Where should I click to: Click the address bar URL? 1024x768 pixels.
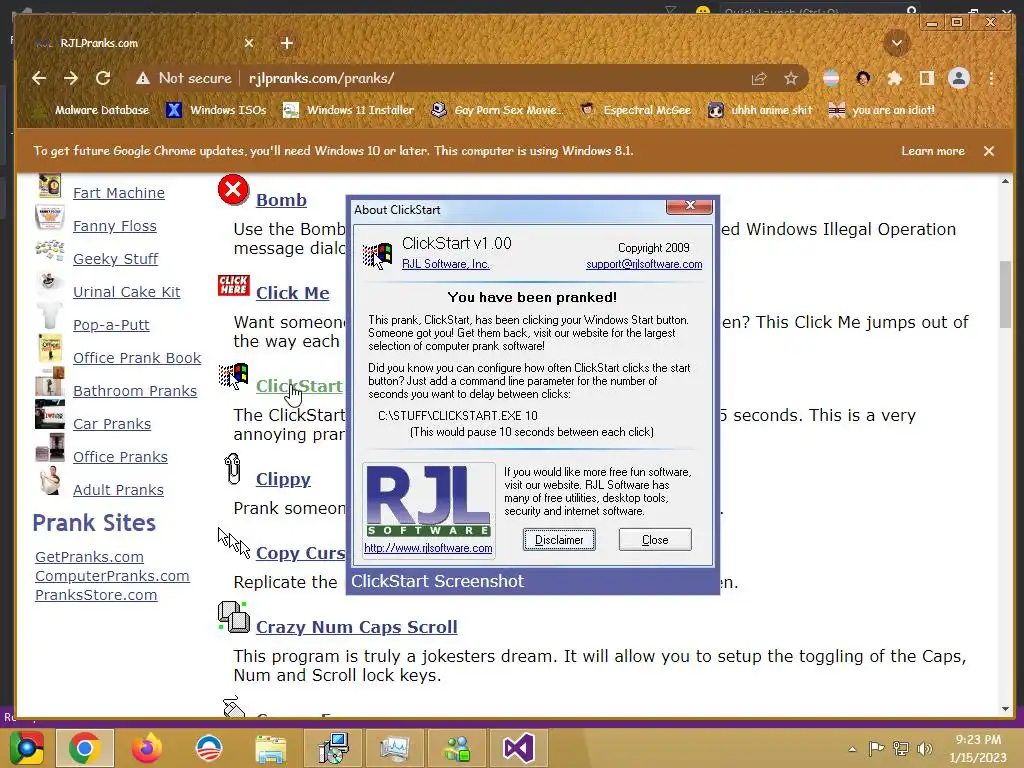pyautogui.click(x=321, y=78)
